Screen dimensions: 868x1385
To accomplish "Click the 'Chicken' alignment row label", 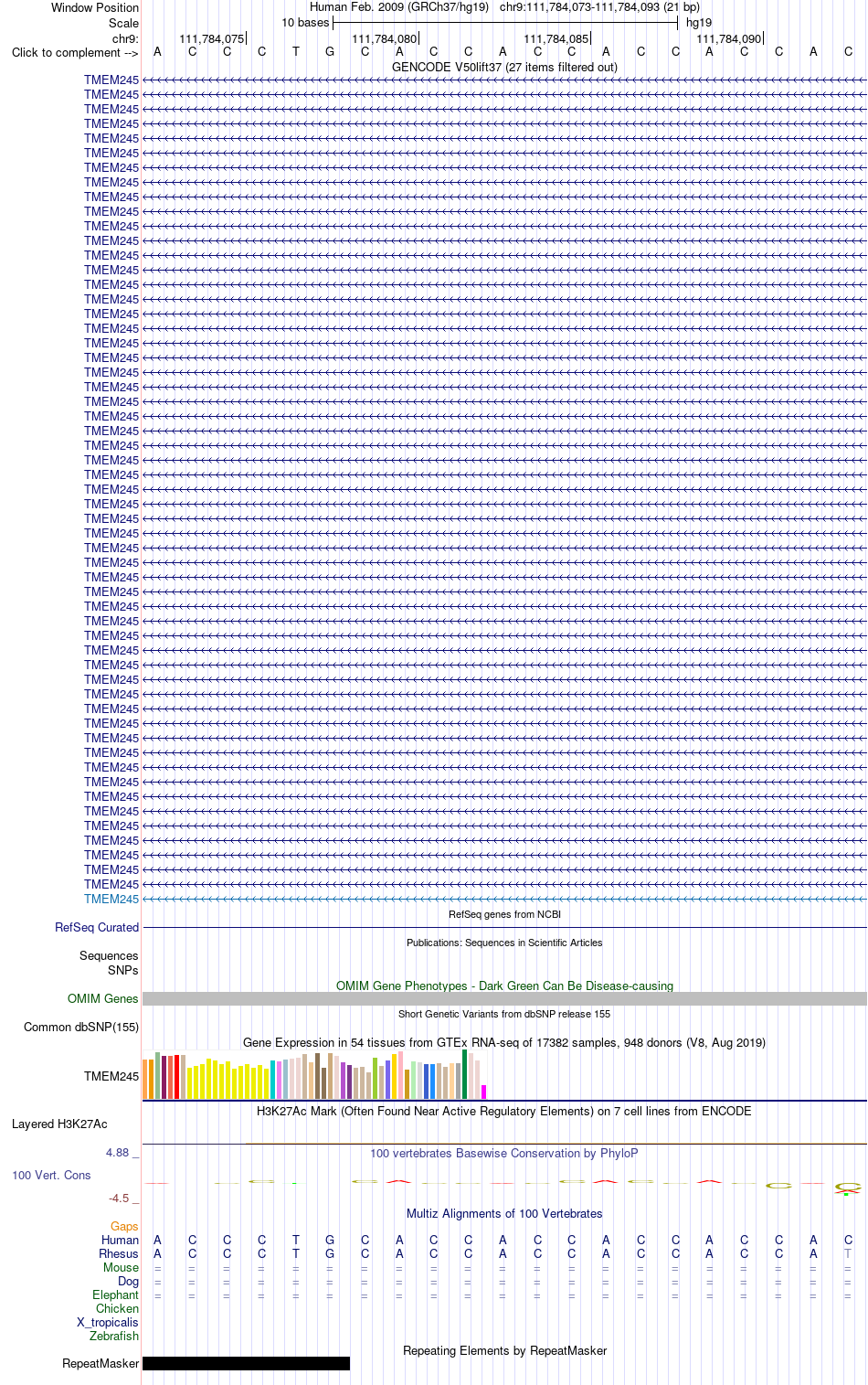I will click(x=117, y=1308).
